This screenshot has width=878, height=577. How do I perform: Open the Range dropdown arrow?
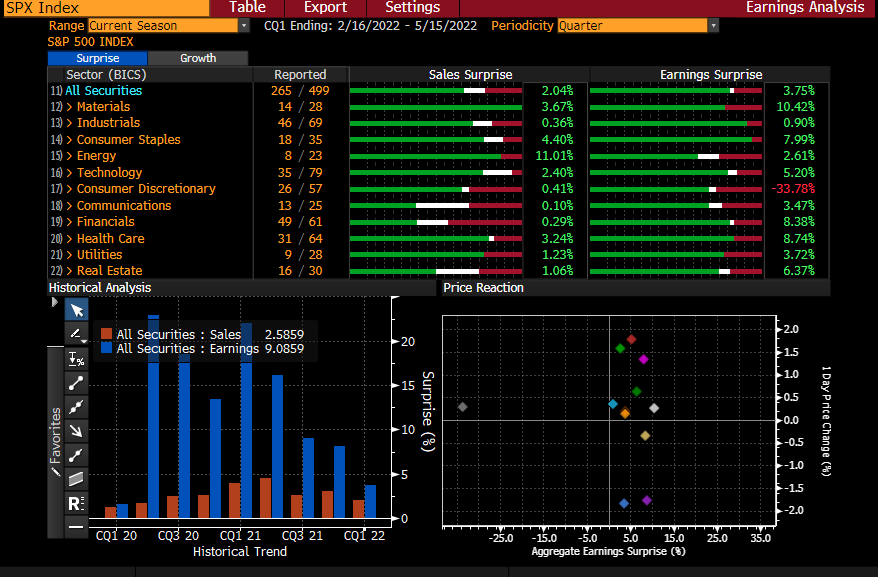coord(244,26)
